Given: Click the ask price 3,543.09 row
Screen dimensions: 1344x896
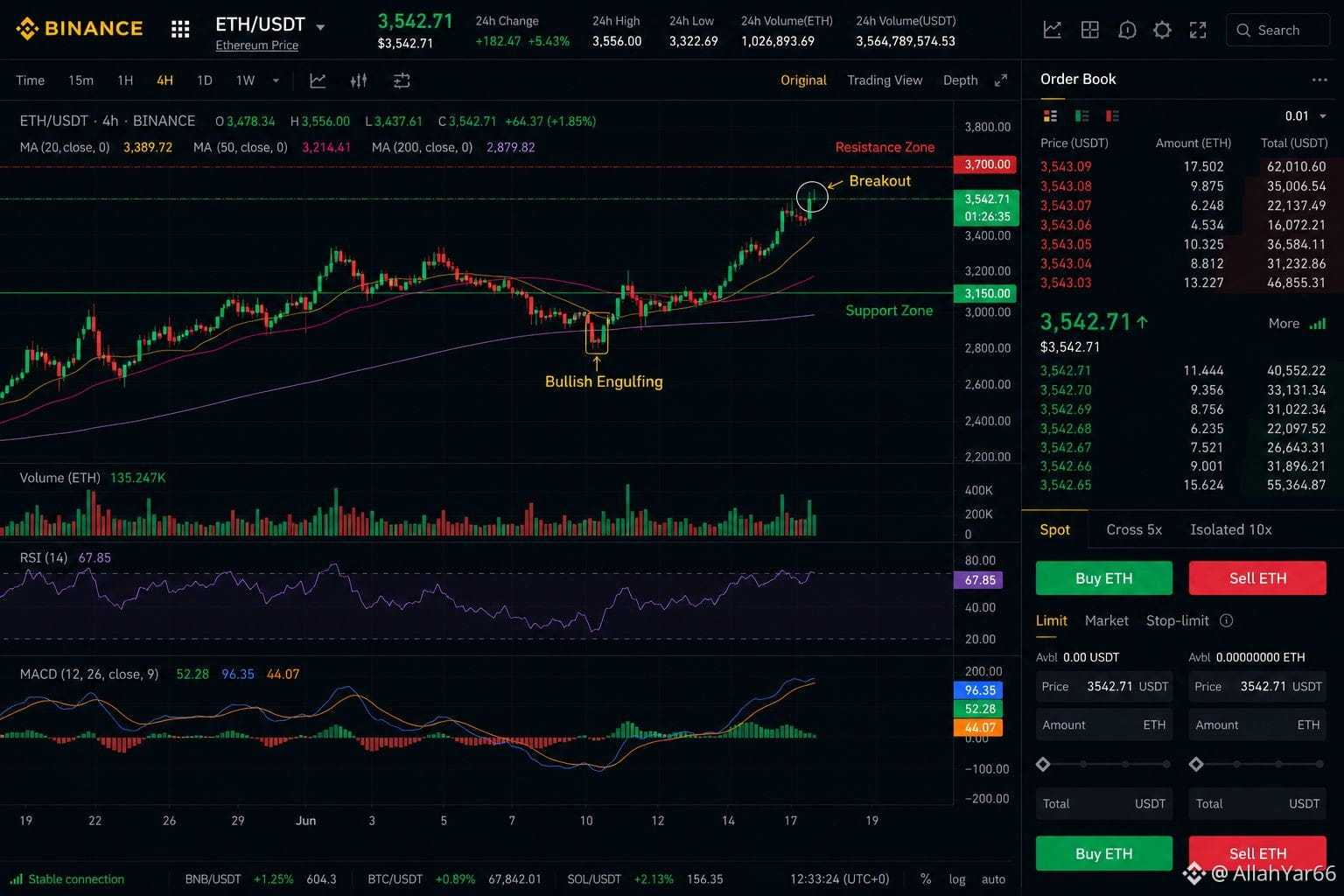Looking at the screenshot, I should [x=1183, y=166].
